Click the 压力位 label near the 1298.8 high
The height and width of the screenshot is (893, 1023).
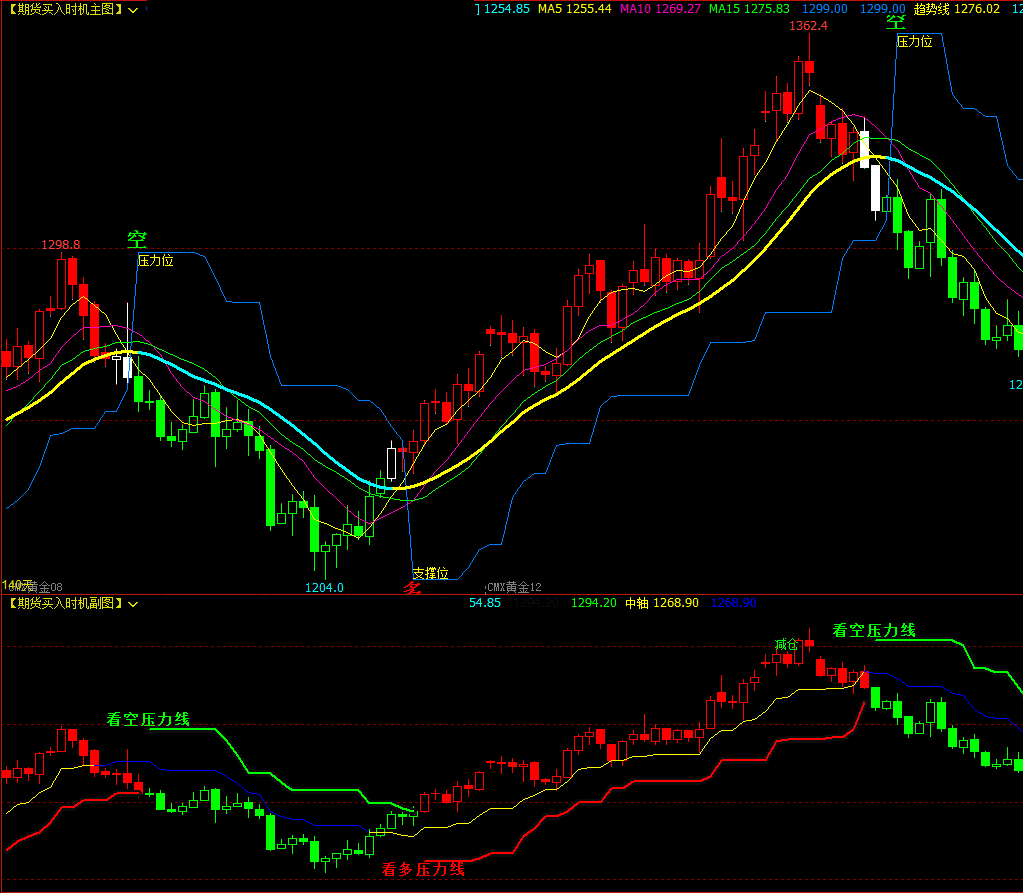[156, 261]
